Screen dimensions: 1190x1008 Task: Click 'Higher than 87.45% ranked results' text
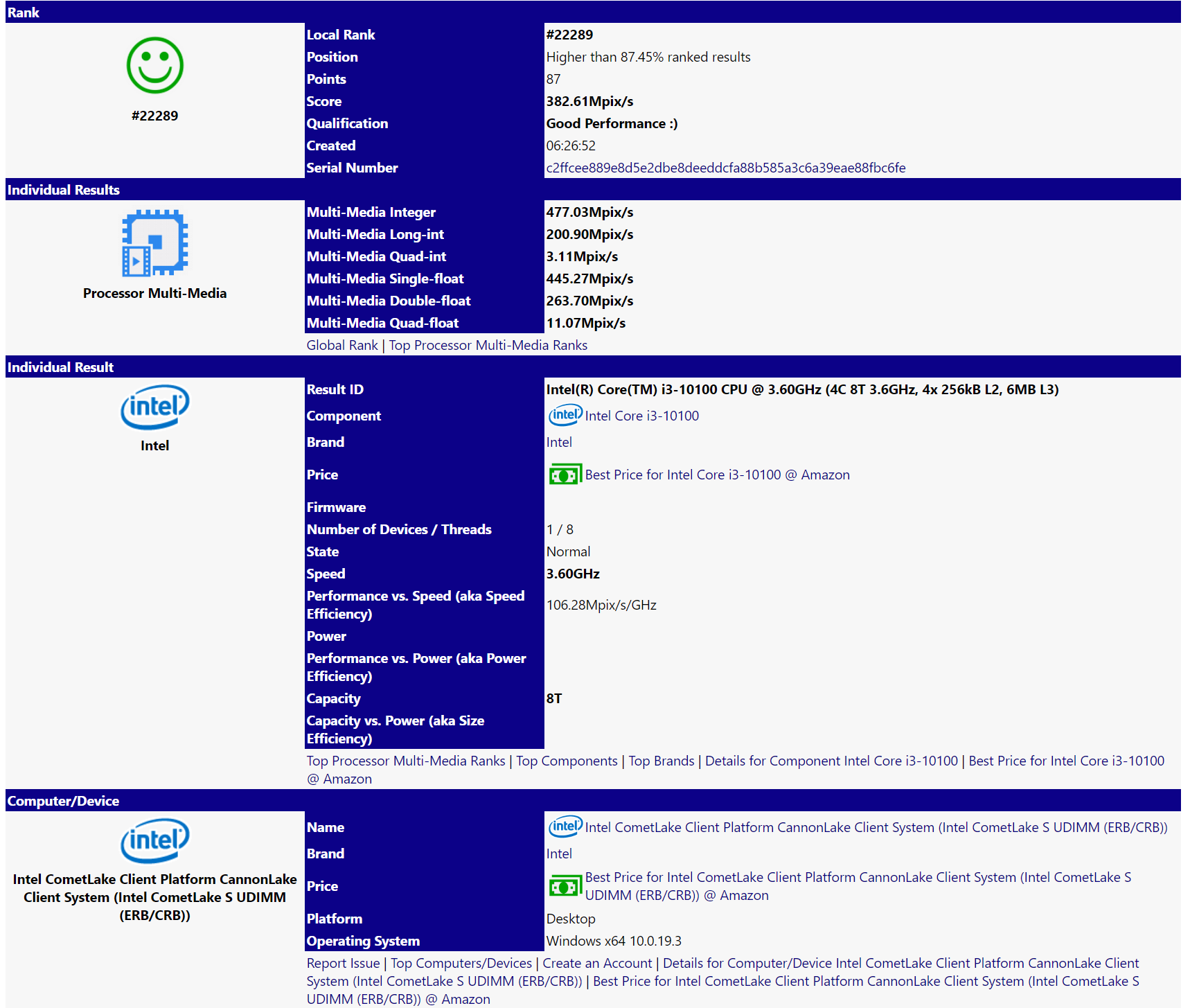click(x=648, y=57)
